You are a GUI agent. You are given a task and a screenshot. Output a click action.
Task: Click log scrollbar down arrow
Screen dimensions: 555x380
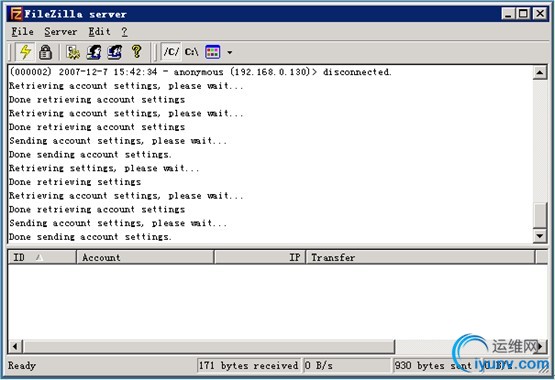point(540,236)
